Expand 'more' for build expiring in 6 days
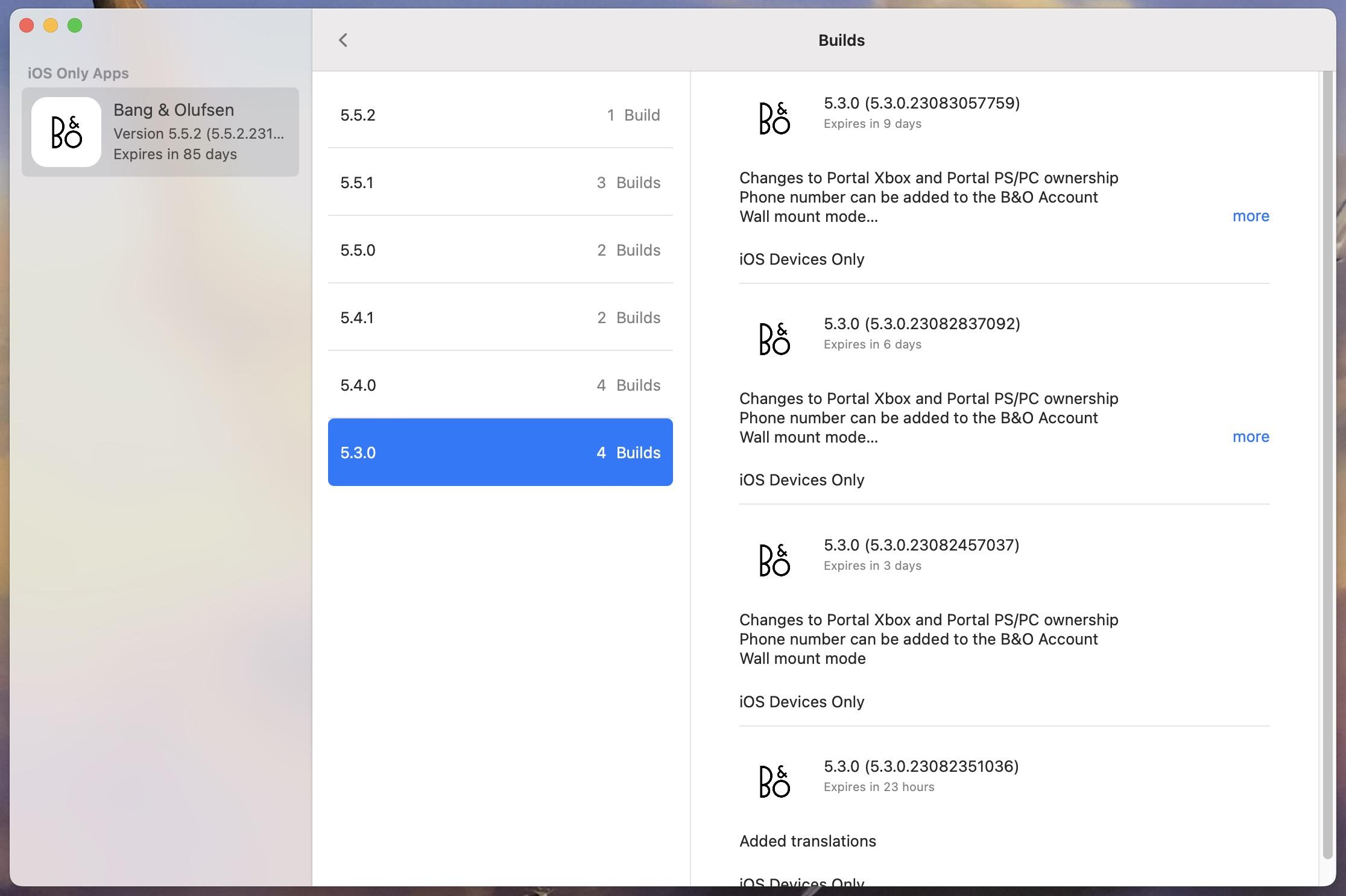Viewport: 1346px width, 896px height. tap(1251, 437)
